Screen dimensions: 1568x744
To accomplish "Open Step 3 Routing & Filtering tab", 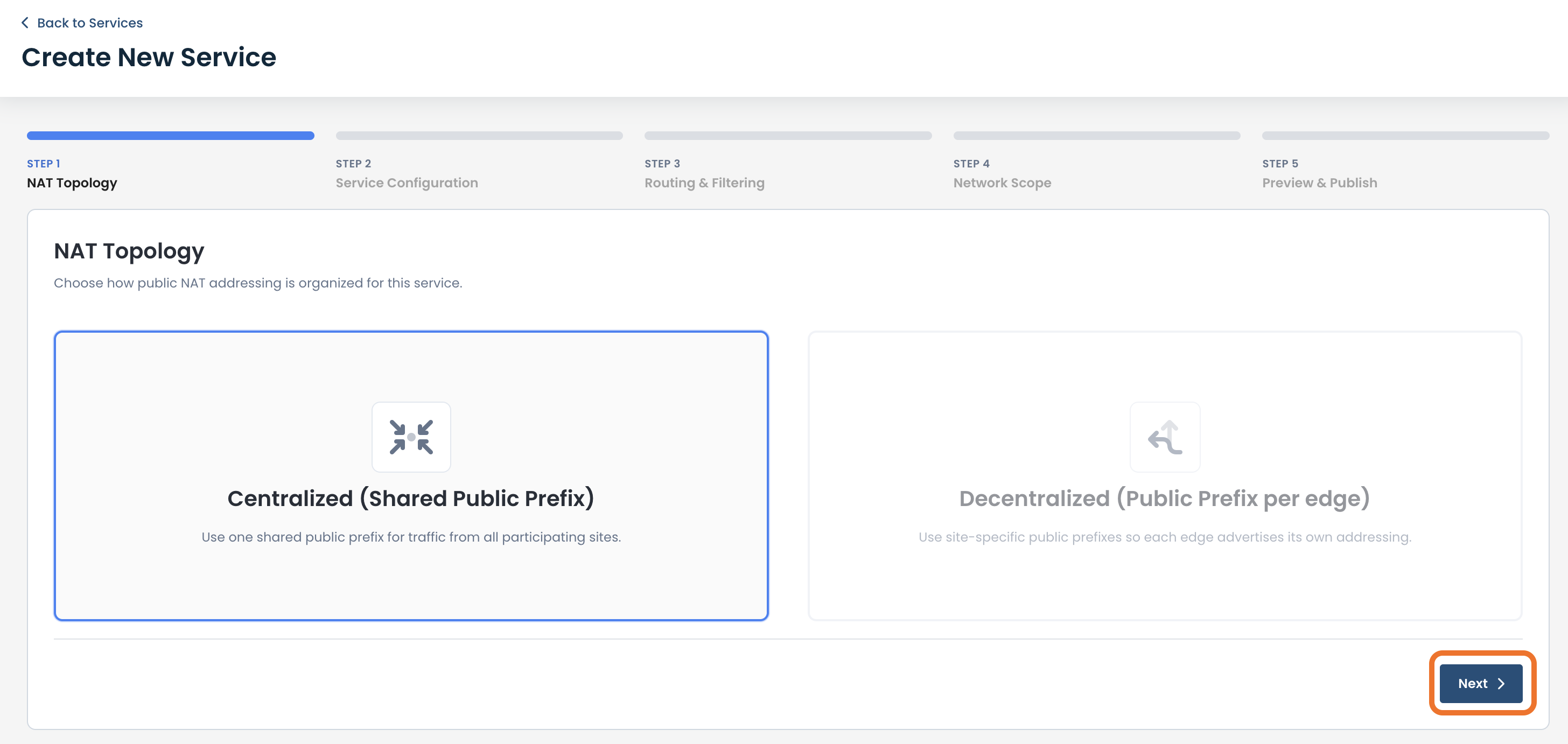I will point(788,160).
